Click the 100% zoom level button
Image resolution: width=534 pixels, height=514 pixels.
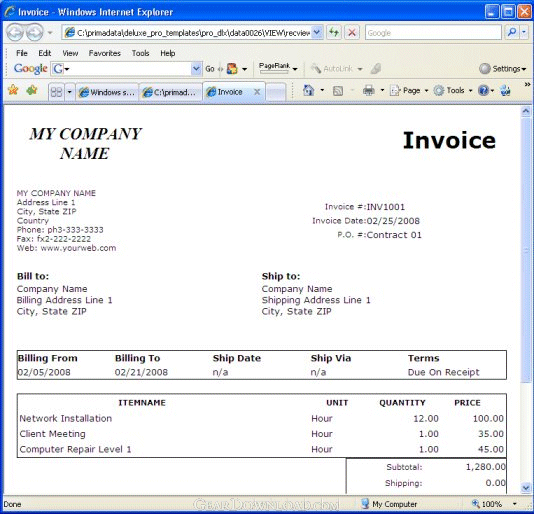pos(487,504)
